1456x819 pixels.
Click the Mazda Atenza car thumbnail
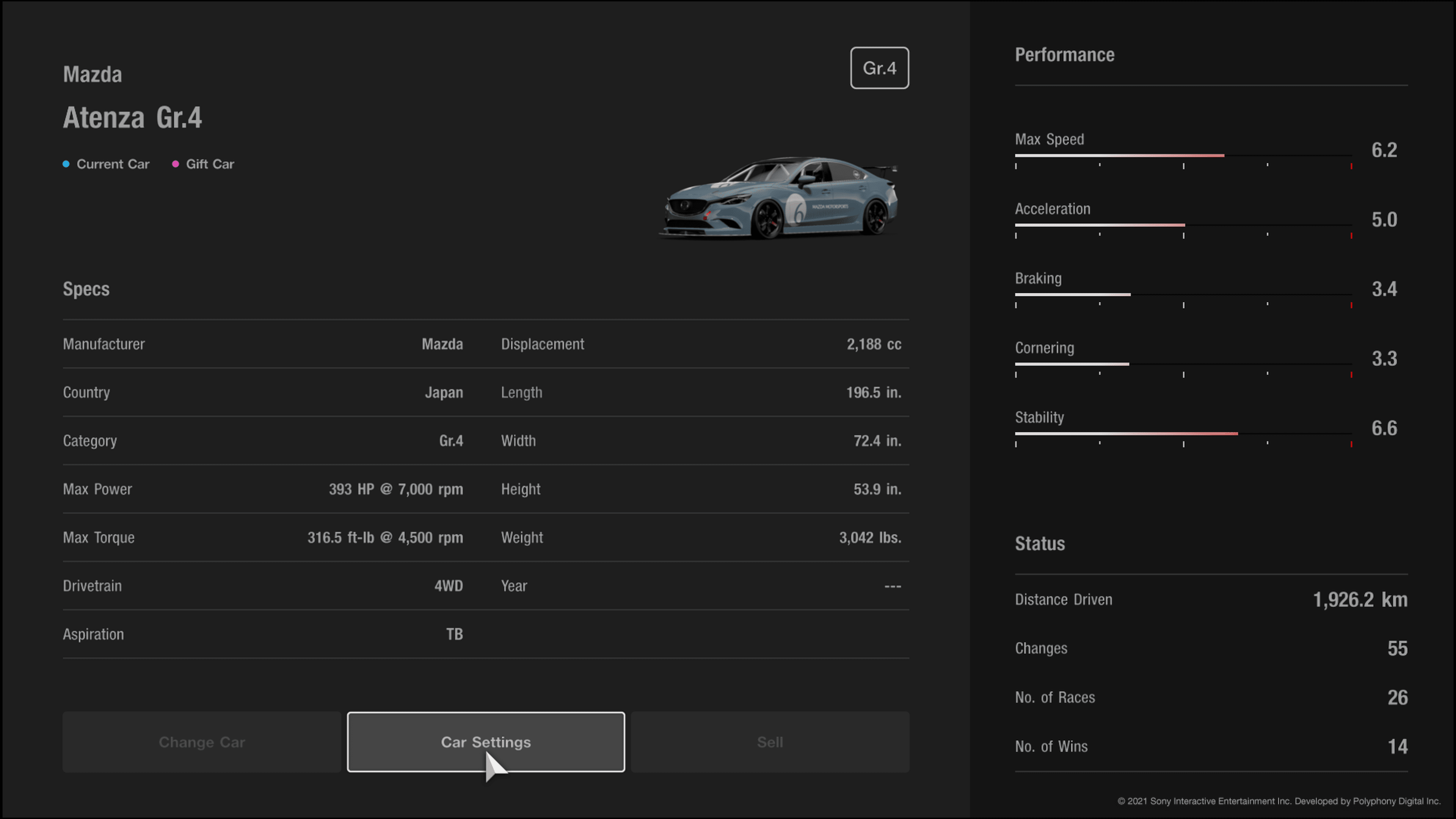click(x=779, y=198)
